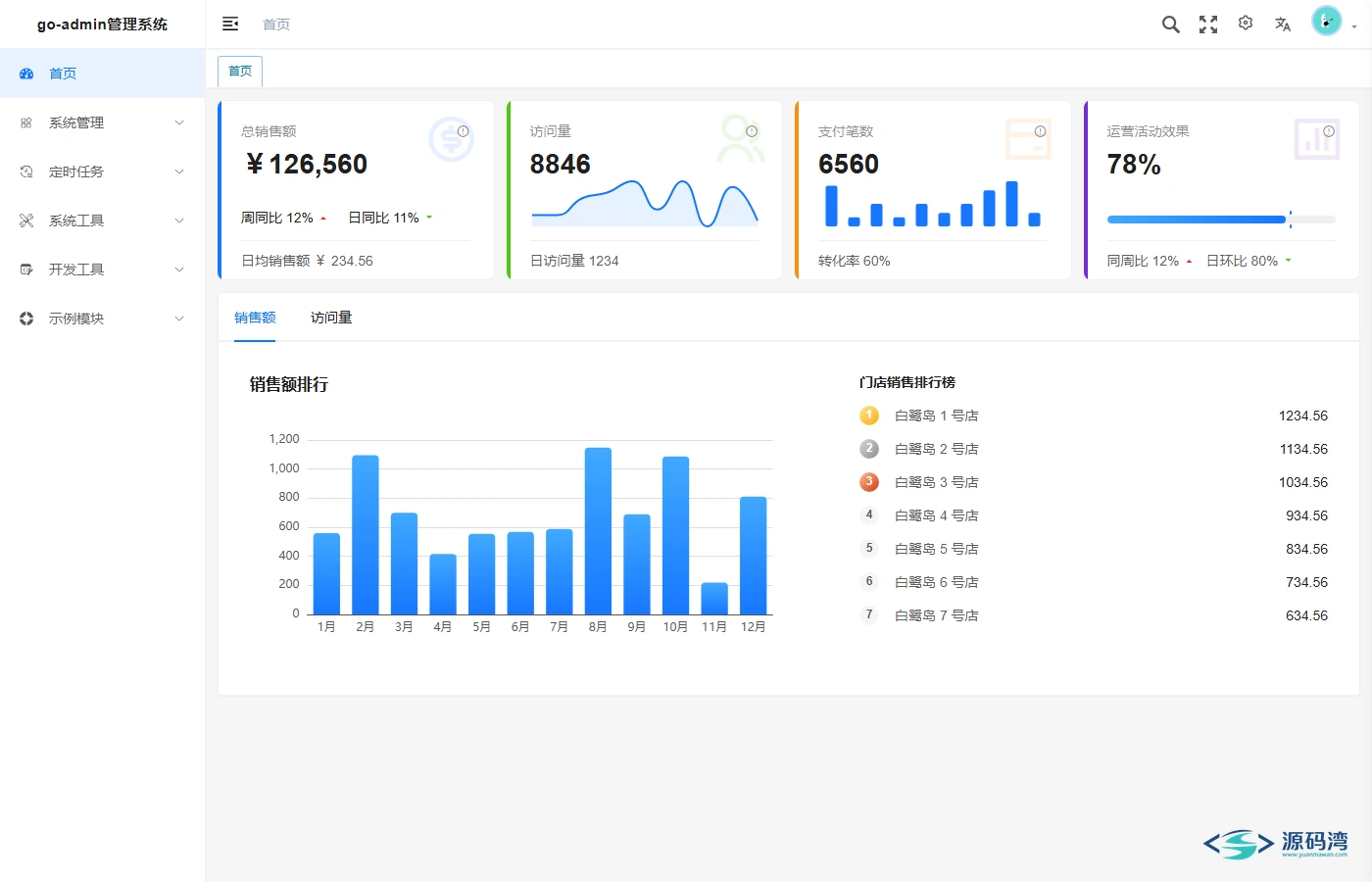Click 白鹭岛 1 号店 ranking row
Screen dimensions: 1372x882
coord(1094,416)
